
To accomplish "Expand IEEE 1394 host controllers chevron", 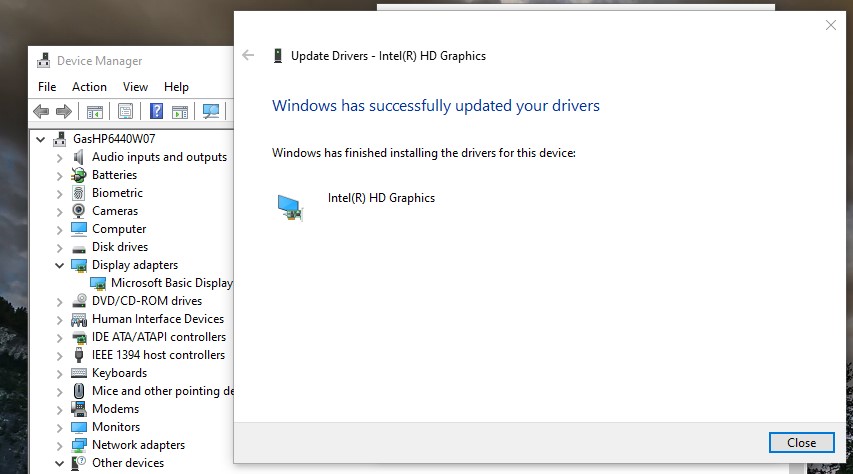I will click(x=59, y=355).
